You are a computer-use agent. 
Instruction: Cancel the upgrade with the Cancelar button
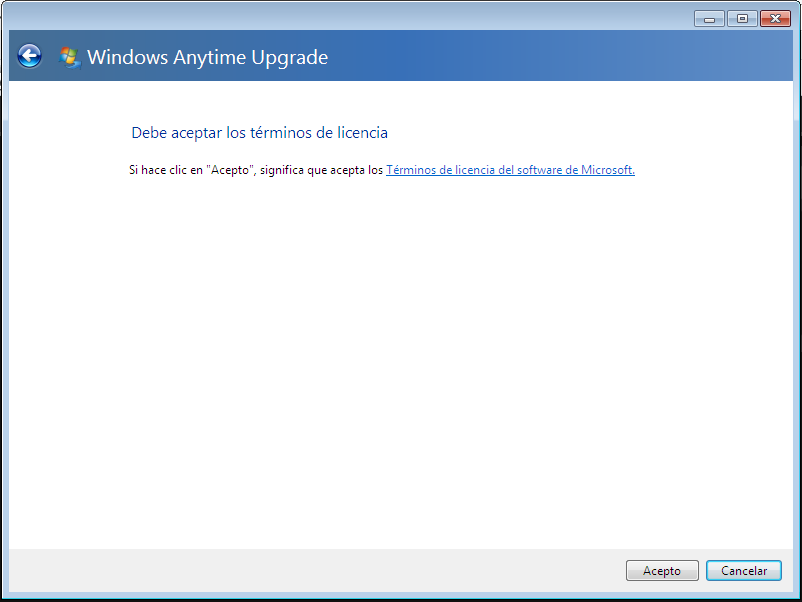click(744, 570)
